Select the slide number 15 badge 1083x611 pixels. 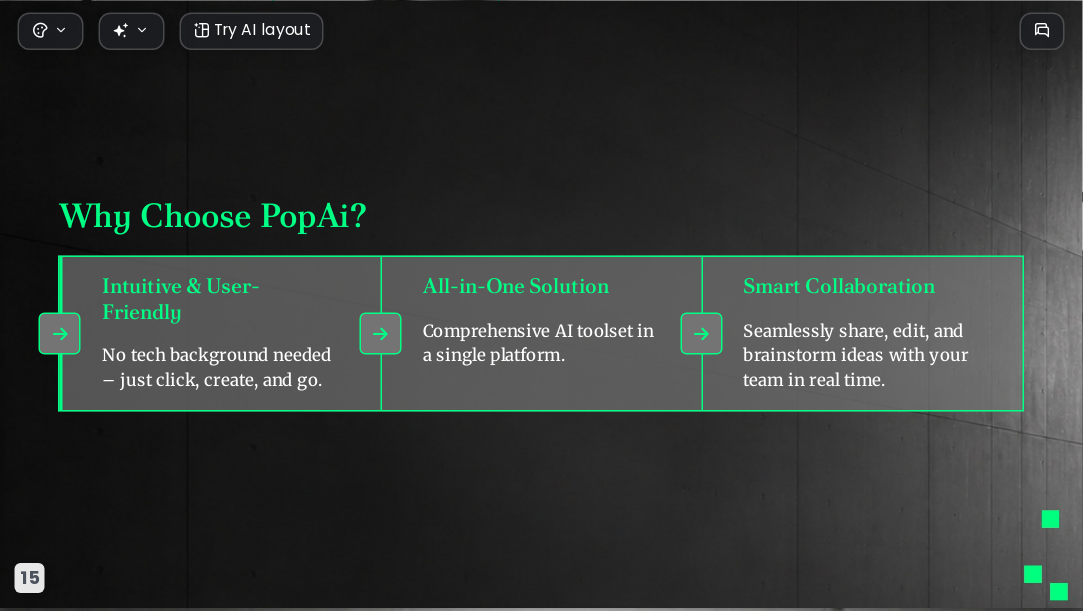[30, 578]
